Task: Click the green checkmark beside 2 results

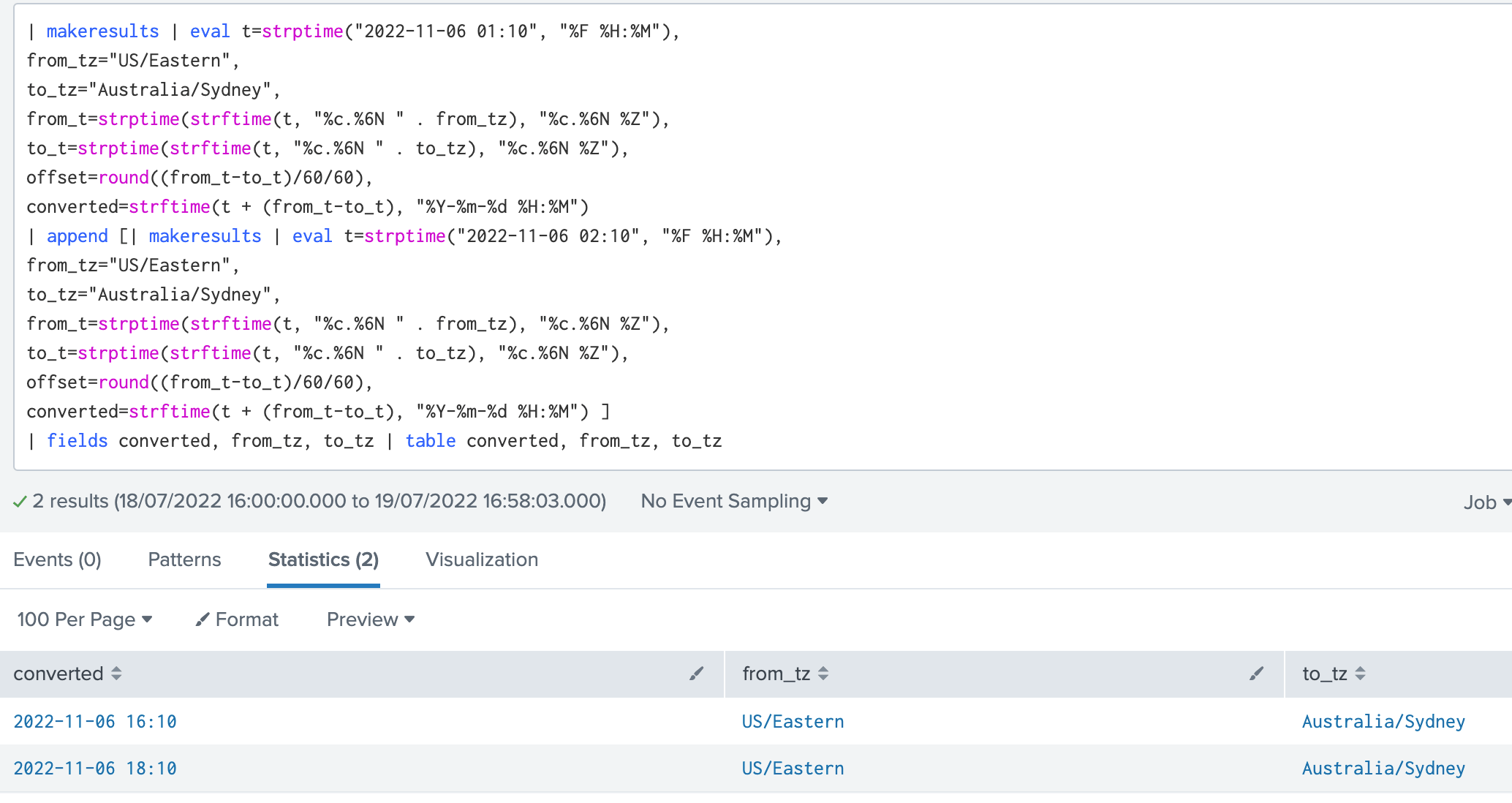Action: [x=20, y=501]
